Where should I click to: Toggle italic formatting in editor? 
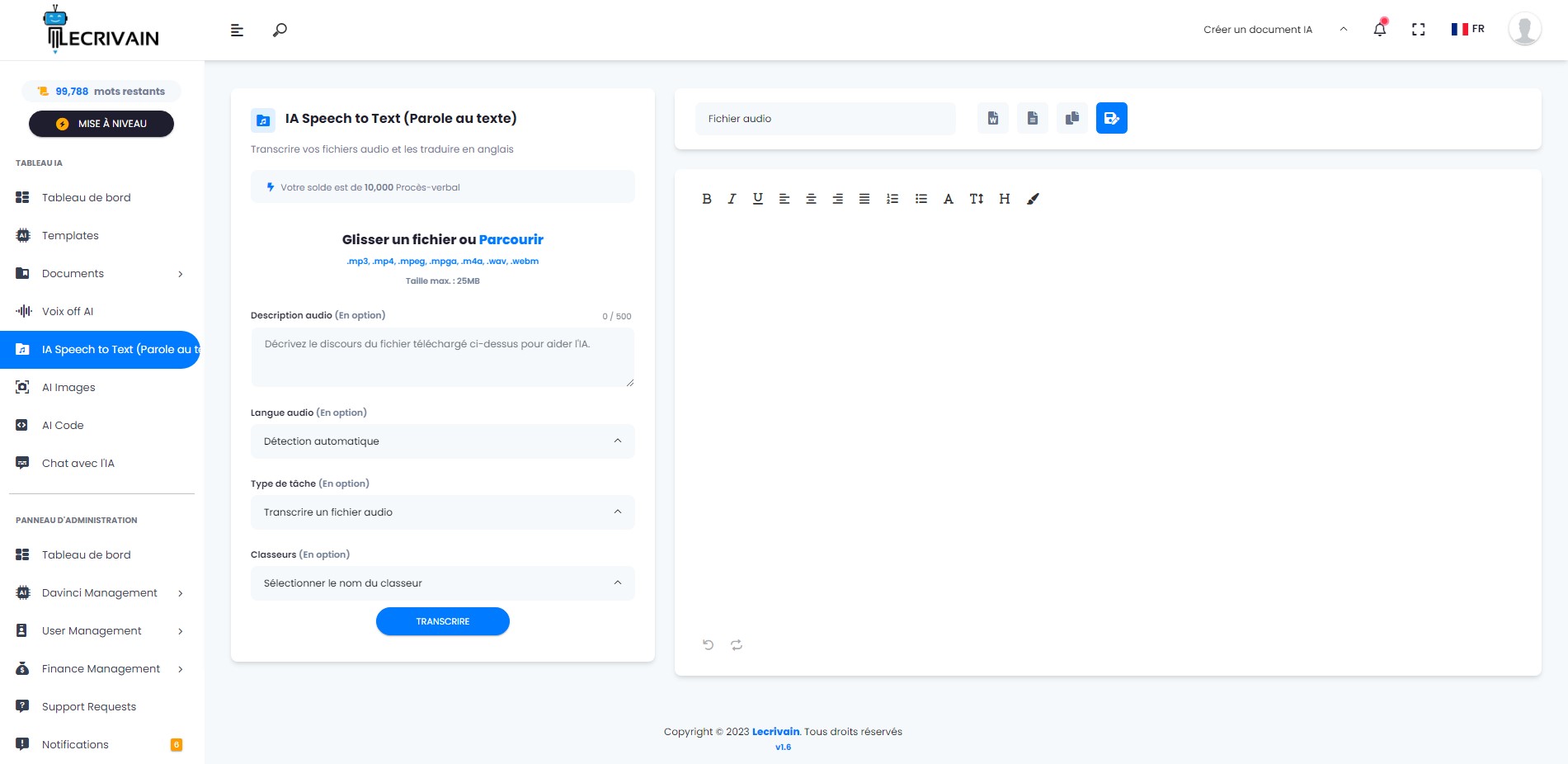point(732,199)
